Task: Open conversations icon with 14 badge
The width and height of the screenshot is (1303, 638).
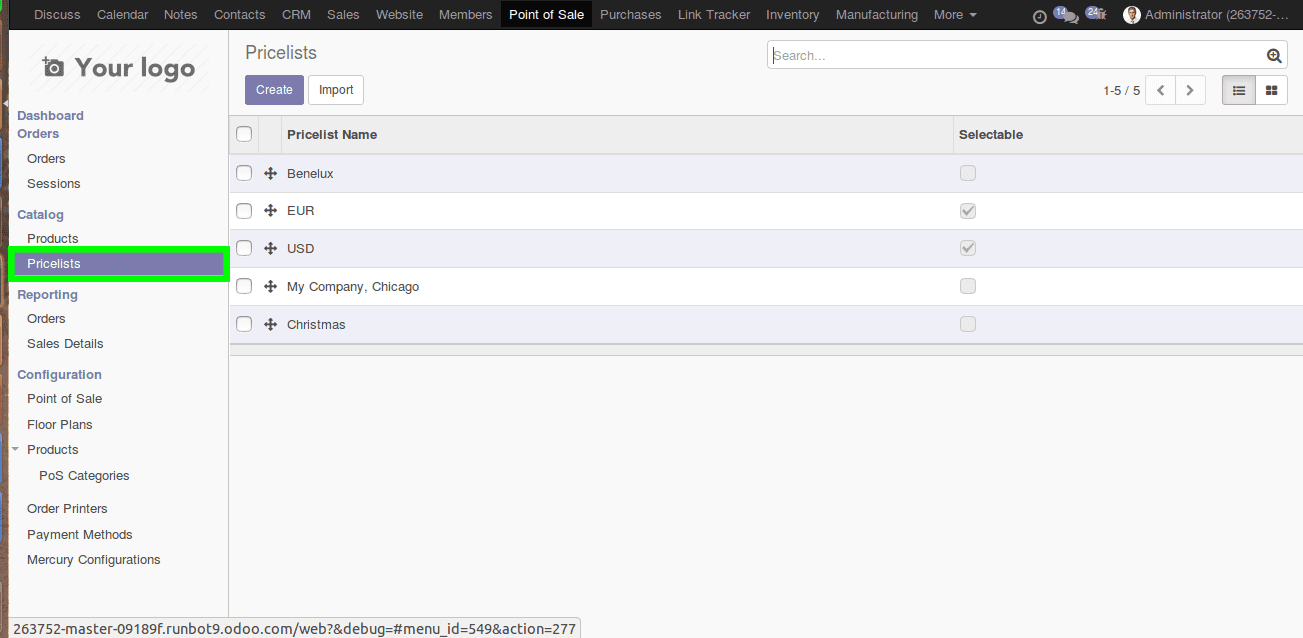Action: point(1066,15)
